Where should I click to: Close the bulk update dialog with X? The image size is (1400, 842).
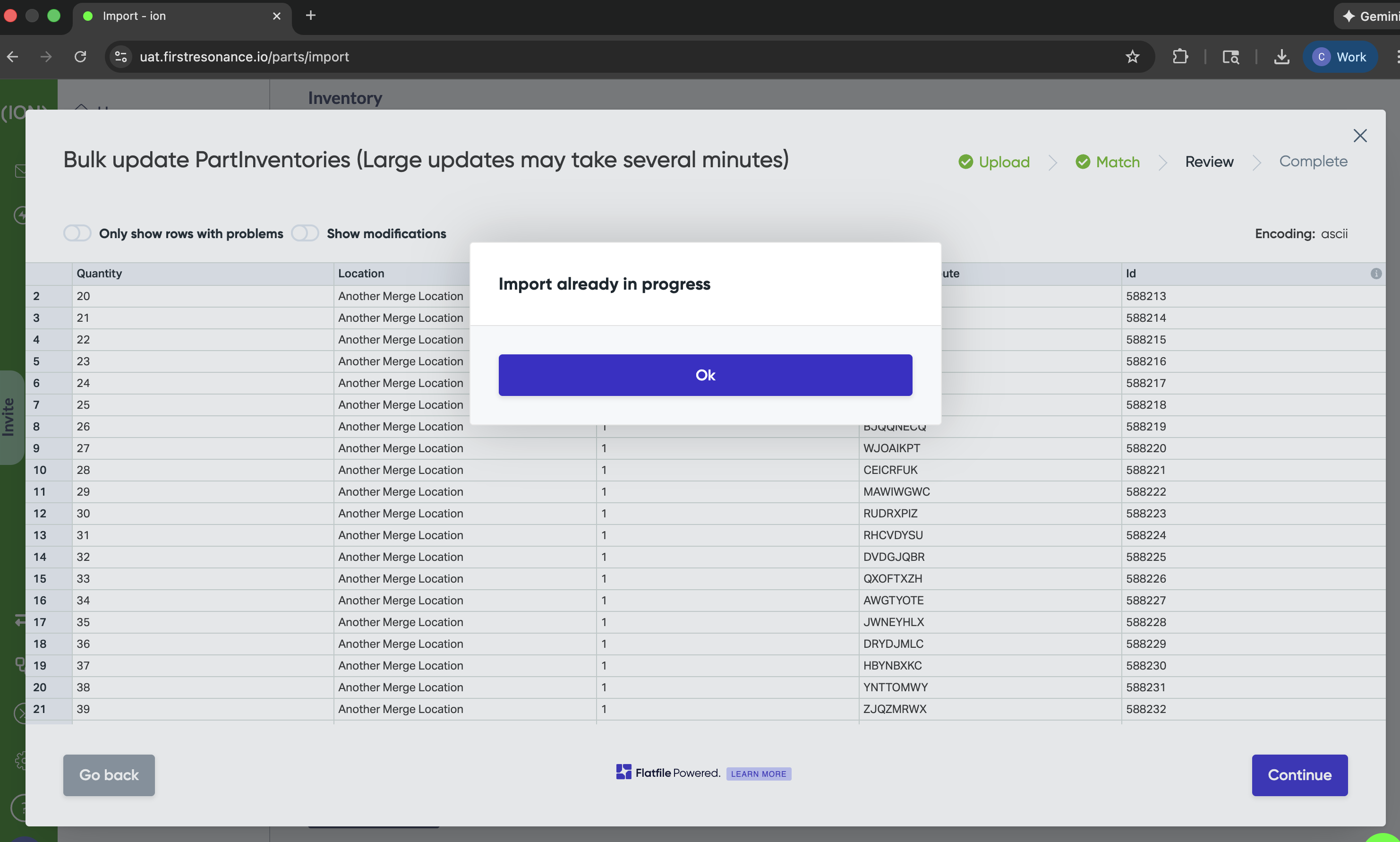[x=1360, y=136]
